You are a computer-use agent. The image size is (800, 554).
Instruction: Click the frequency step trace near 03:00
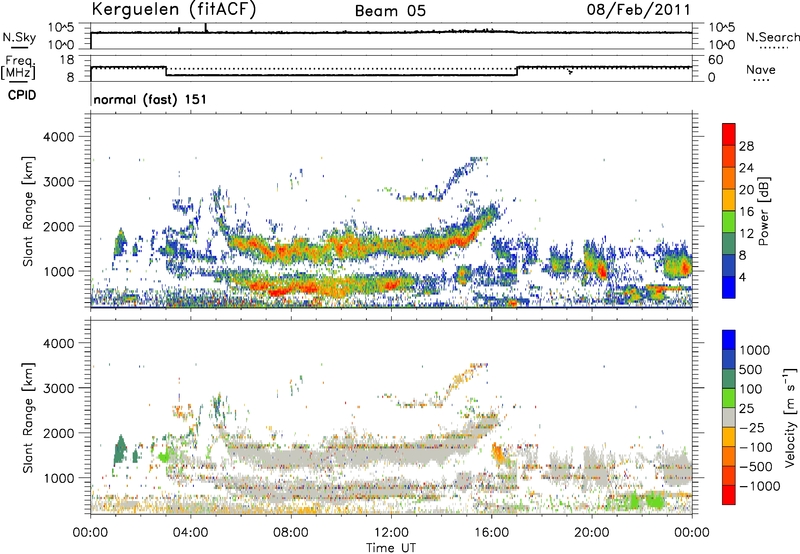pos(166,71)
